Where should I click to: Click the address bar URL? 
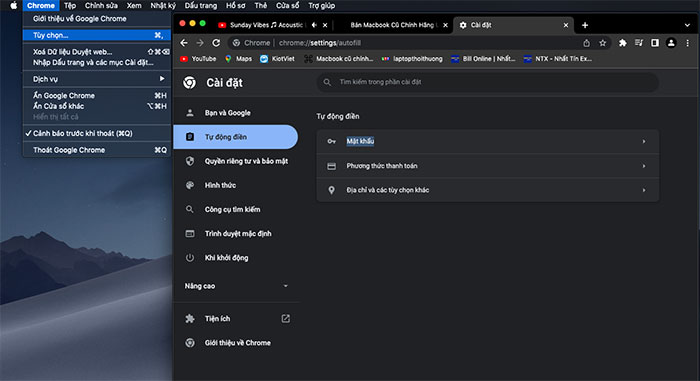click(320, 43)
